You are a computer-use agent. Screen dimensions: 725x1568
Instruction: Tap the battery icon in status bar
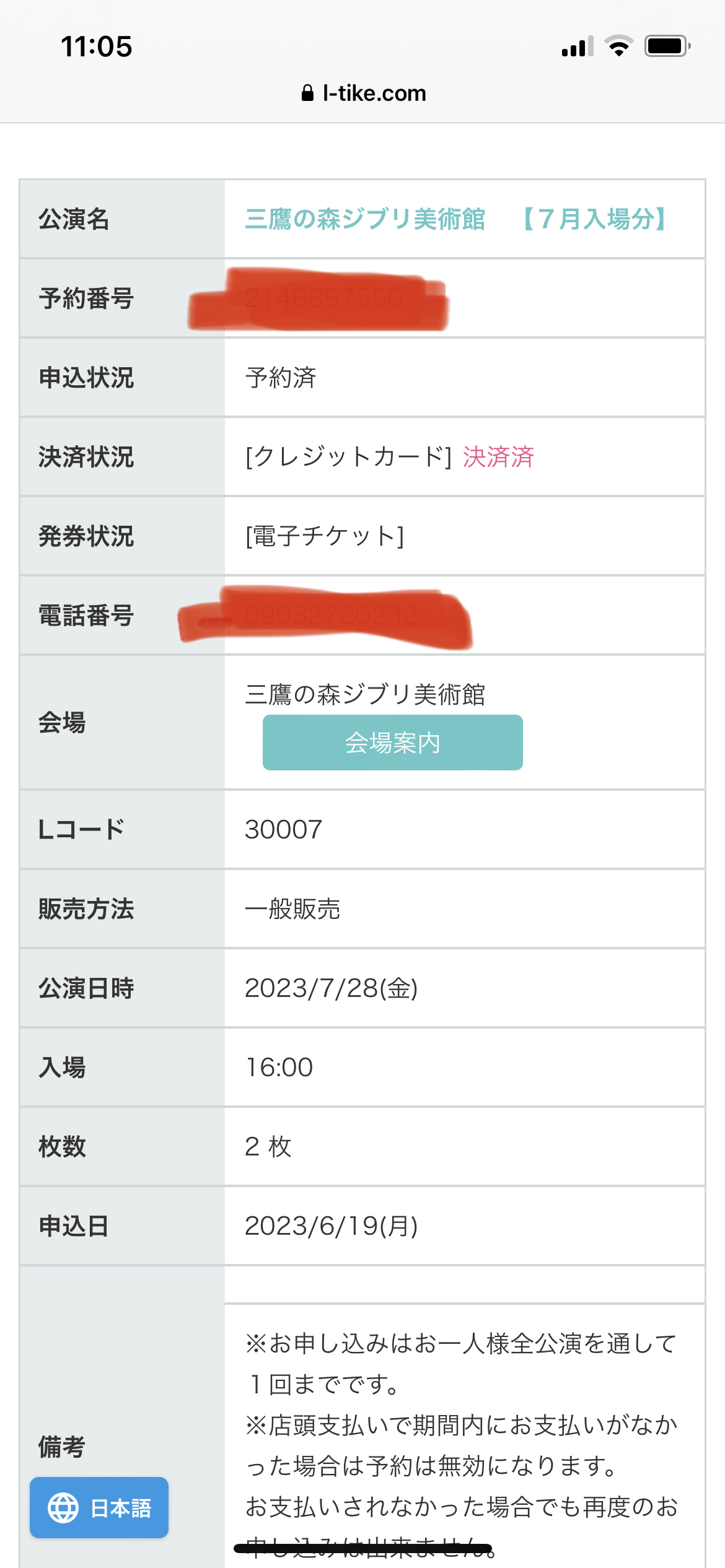[668, 46]
